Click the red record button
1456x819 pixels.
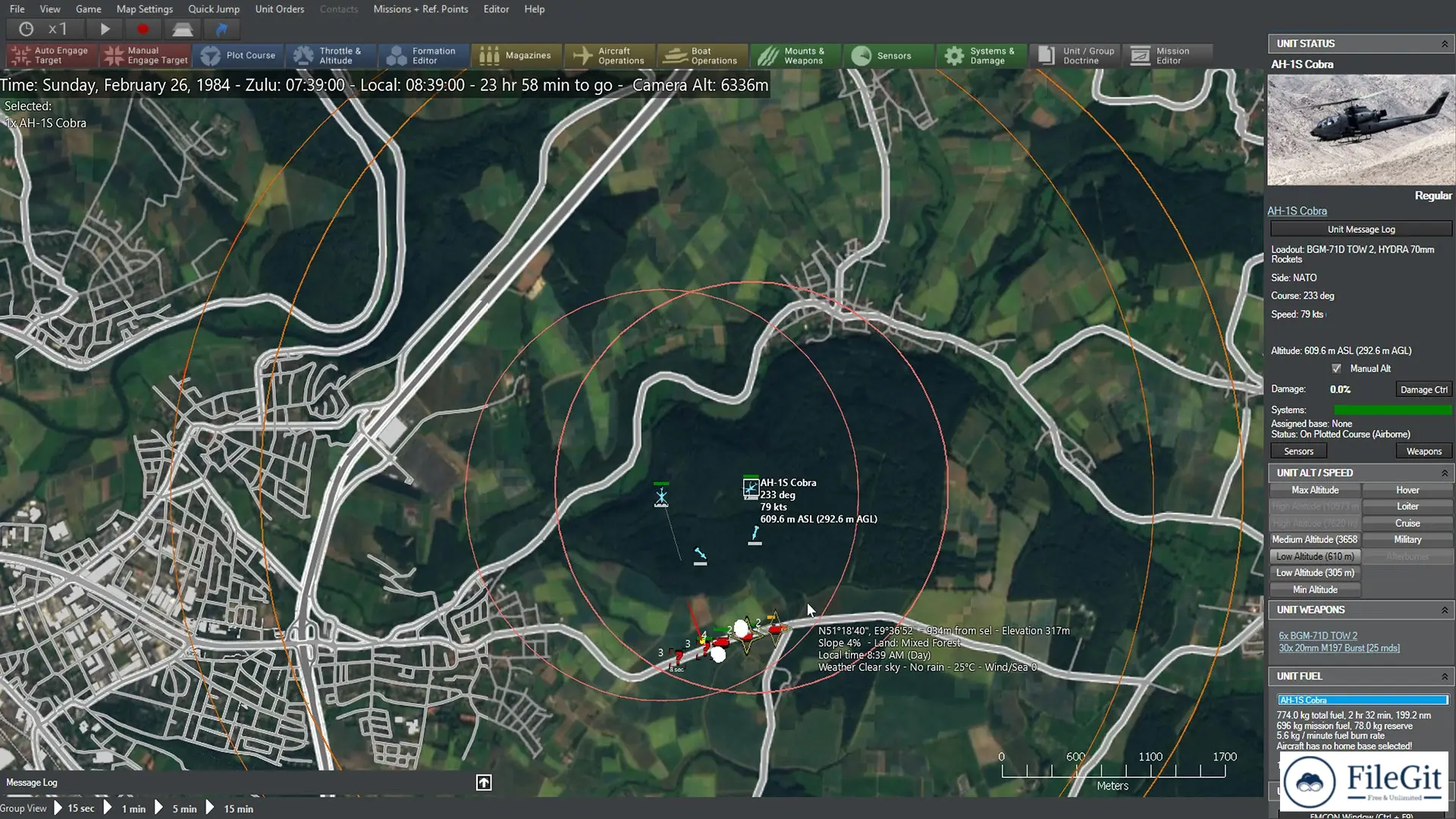tap(143, 30)
